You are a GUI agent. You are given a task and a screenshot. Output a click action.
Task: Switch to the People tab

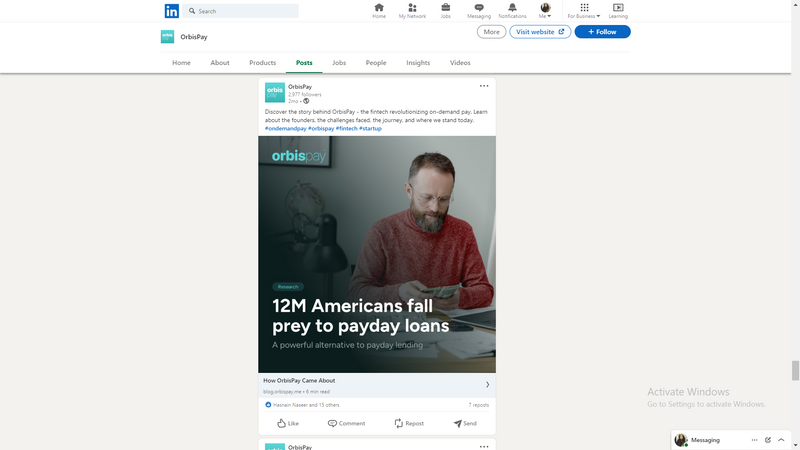(x=376, y=63)
